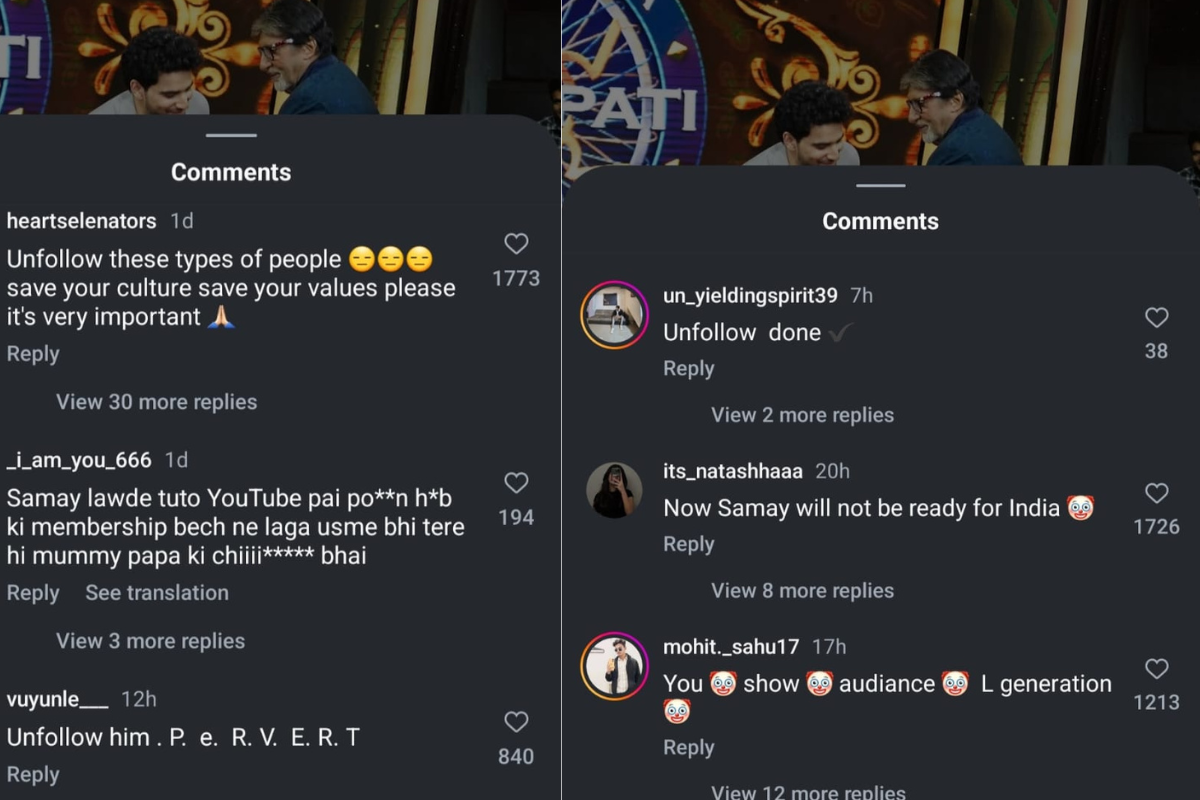Like the un_yieldingspirit39 comment
This screenshot has width=1200, height=800.
click(1156, 318)
